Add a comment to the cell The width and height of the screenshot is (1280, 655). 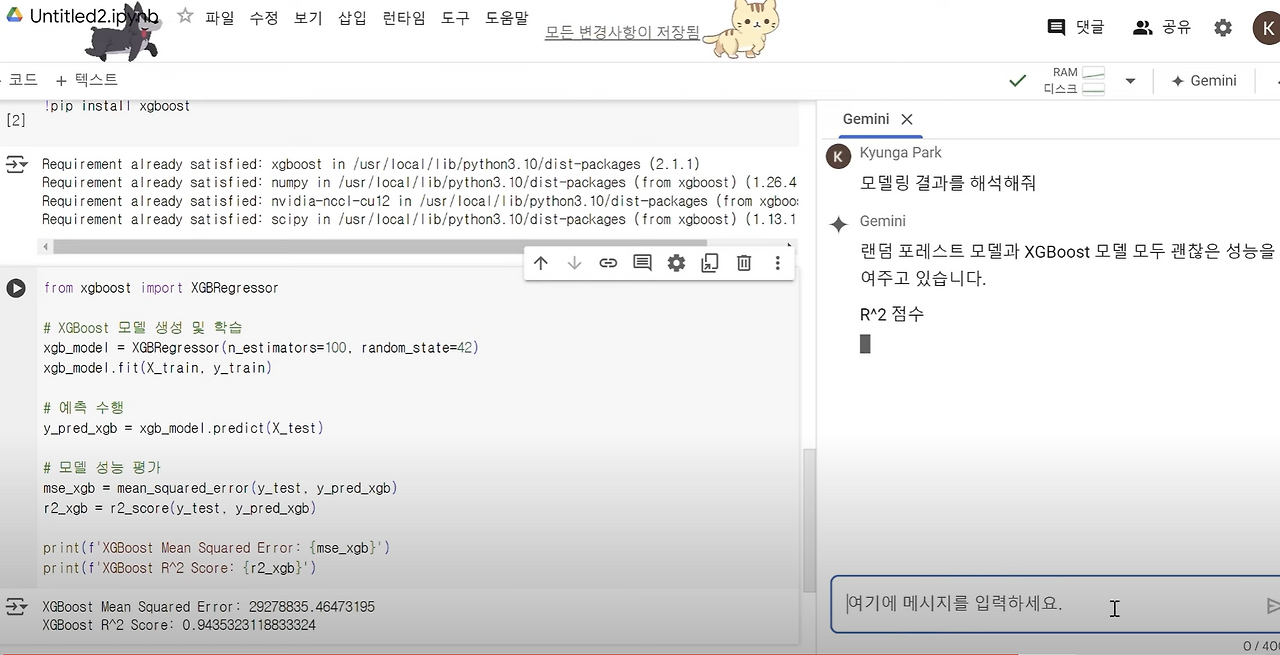[x=642, y=262]
